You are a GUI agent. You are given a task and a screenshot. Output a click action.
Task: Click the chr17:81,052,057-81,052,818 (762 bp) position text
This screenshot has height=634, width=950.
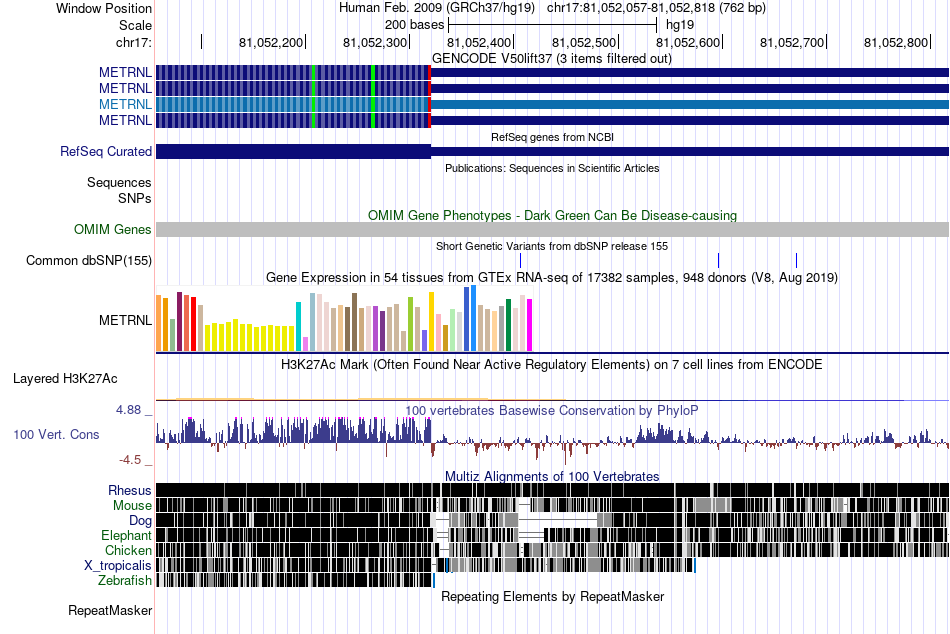coord(656,8)
